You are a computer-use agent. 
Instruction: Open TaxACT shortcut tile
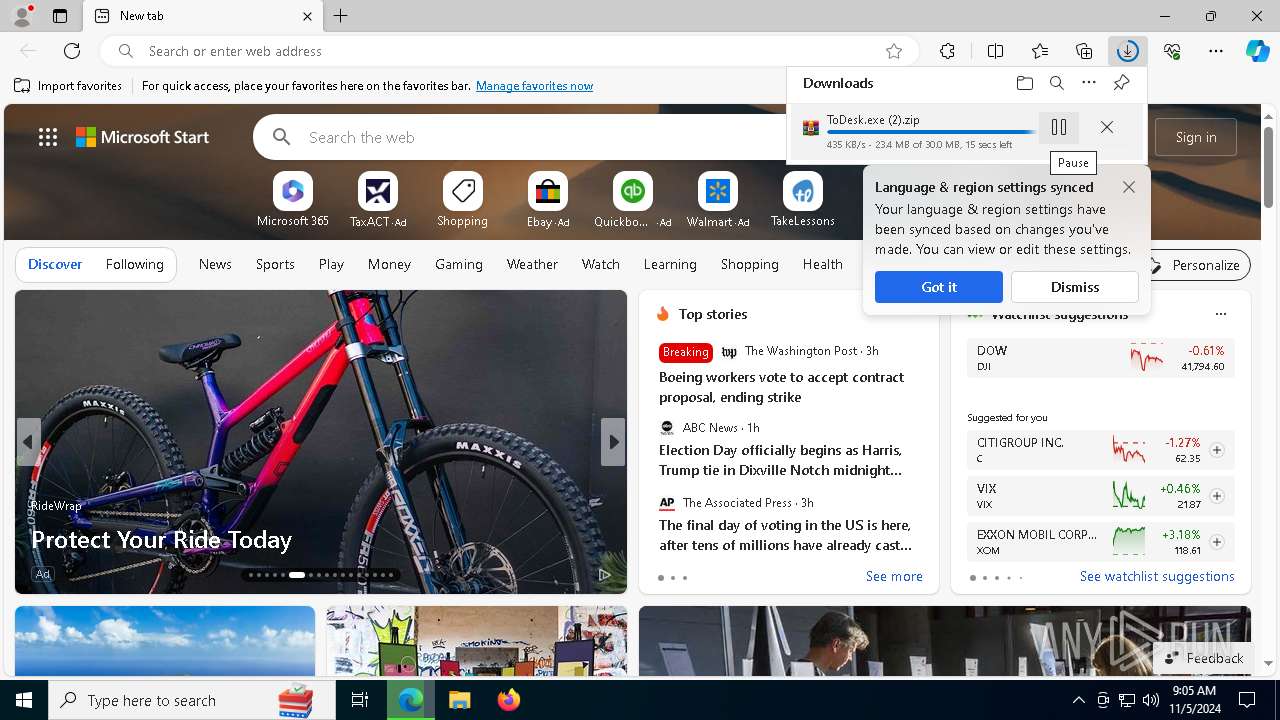point(378,200)
